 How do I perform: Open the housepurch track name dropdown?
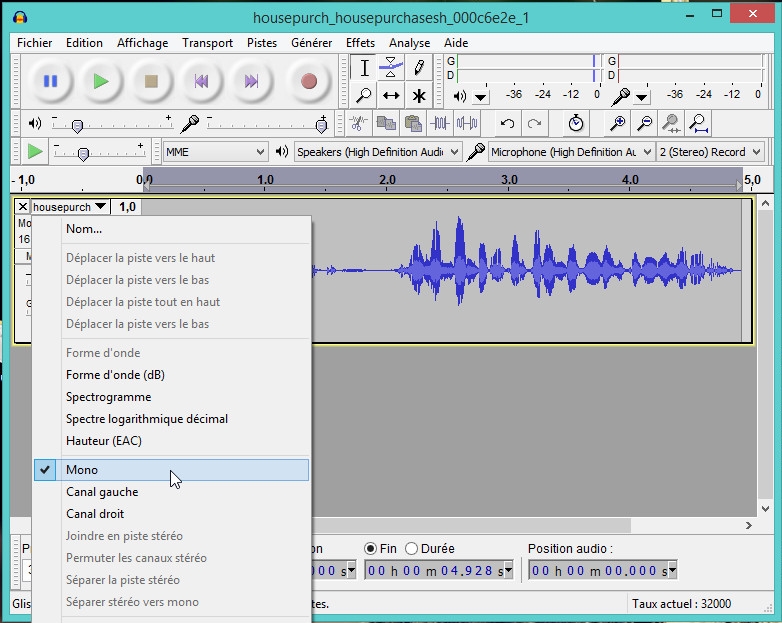pyautogui.click(x=70, y=207)
